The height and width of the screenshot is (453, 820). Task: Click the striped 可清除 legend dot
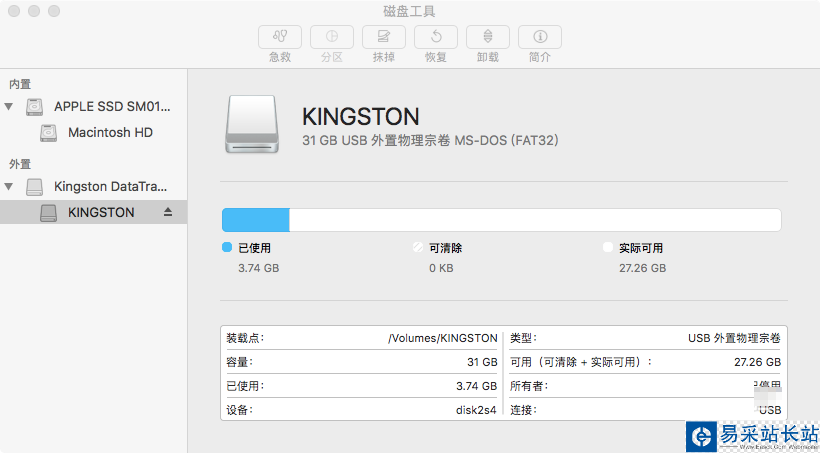tap(417, 247)
